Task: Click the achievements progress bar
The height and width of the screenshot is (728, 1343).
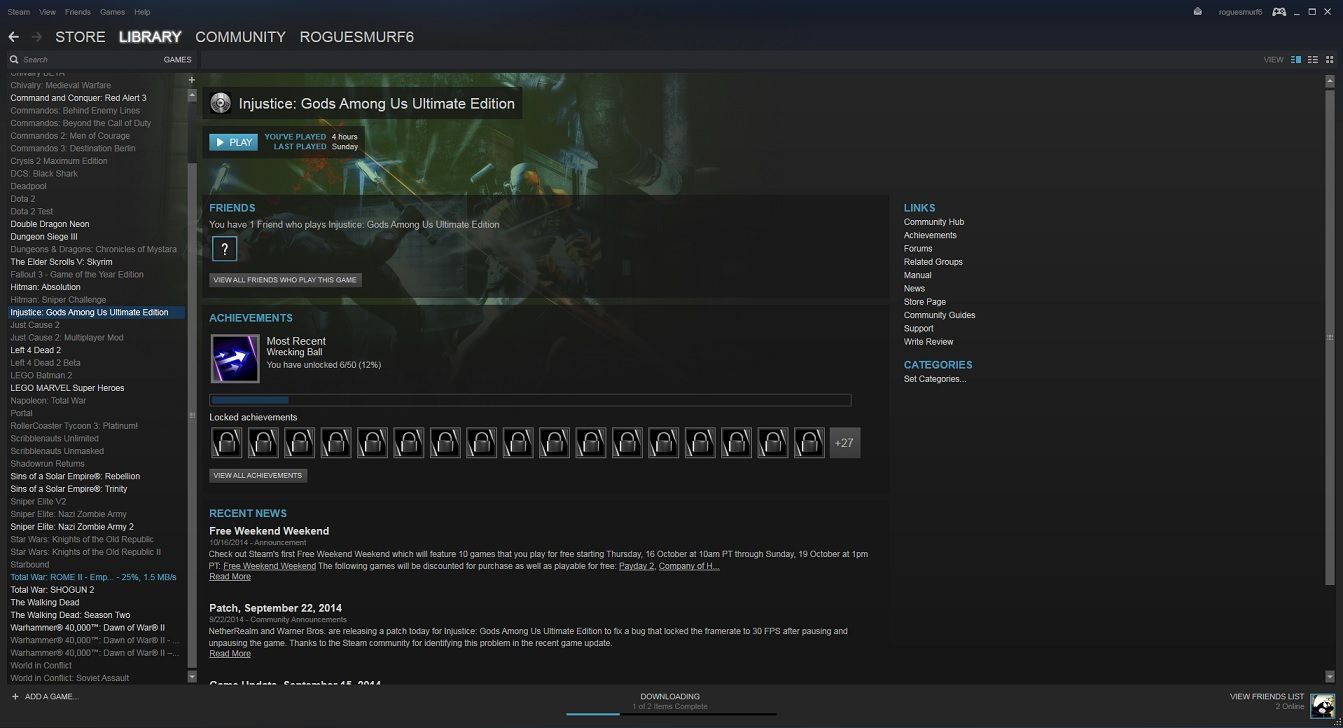Action: [530, 400]
